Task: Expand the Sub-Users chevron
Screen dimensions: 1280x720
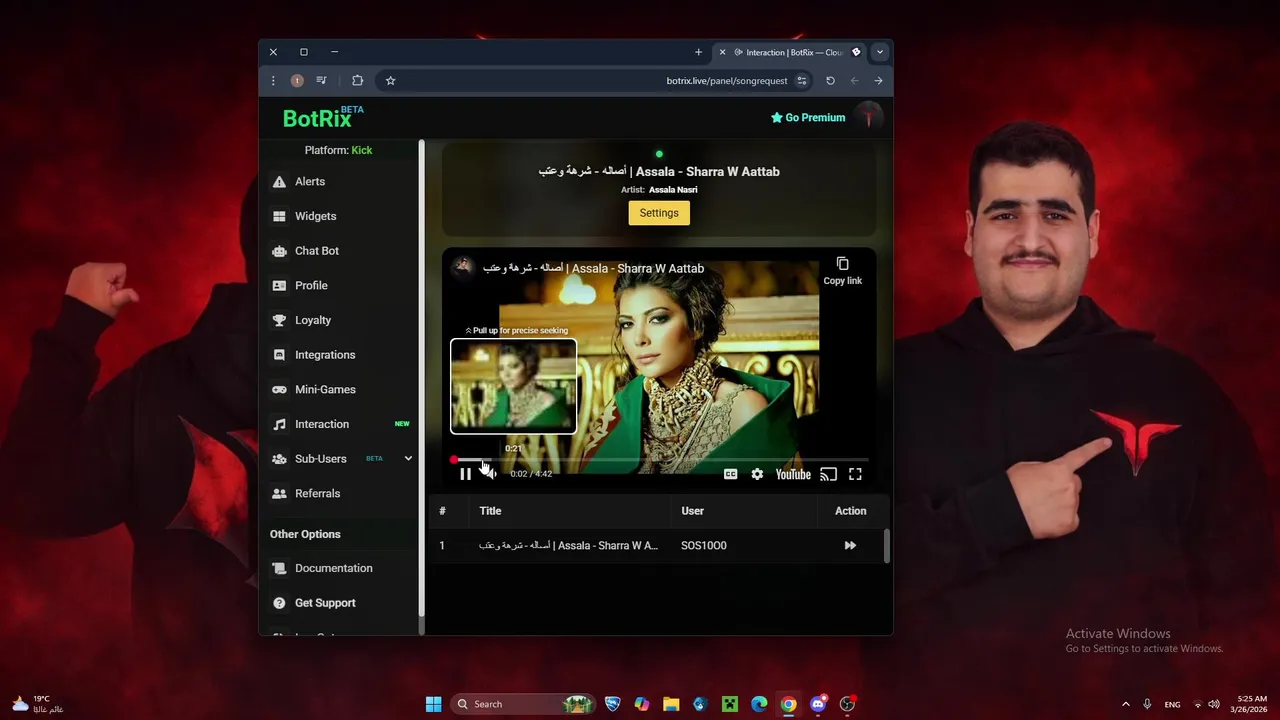Action: [408, 459]
